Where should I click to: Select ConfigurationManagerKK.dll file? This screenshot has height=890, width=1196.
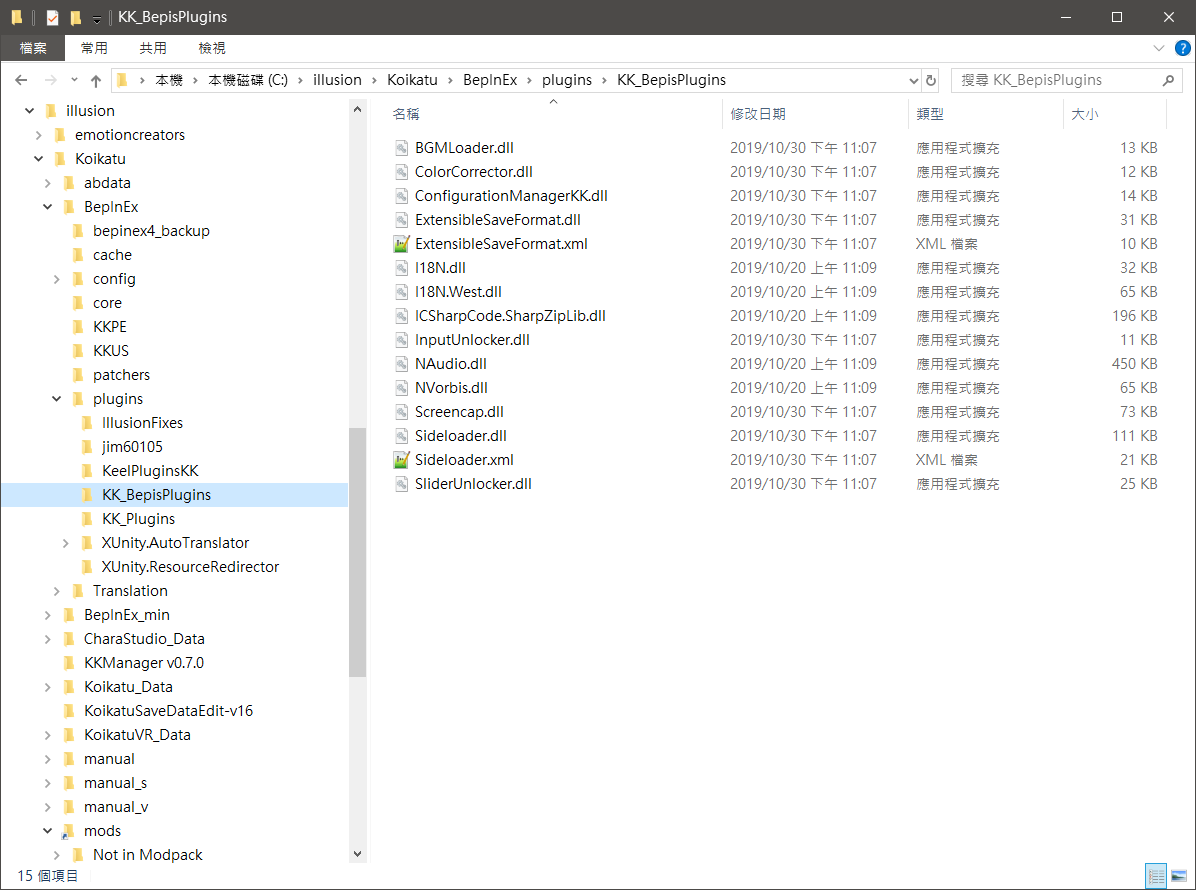pos(511,196)
